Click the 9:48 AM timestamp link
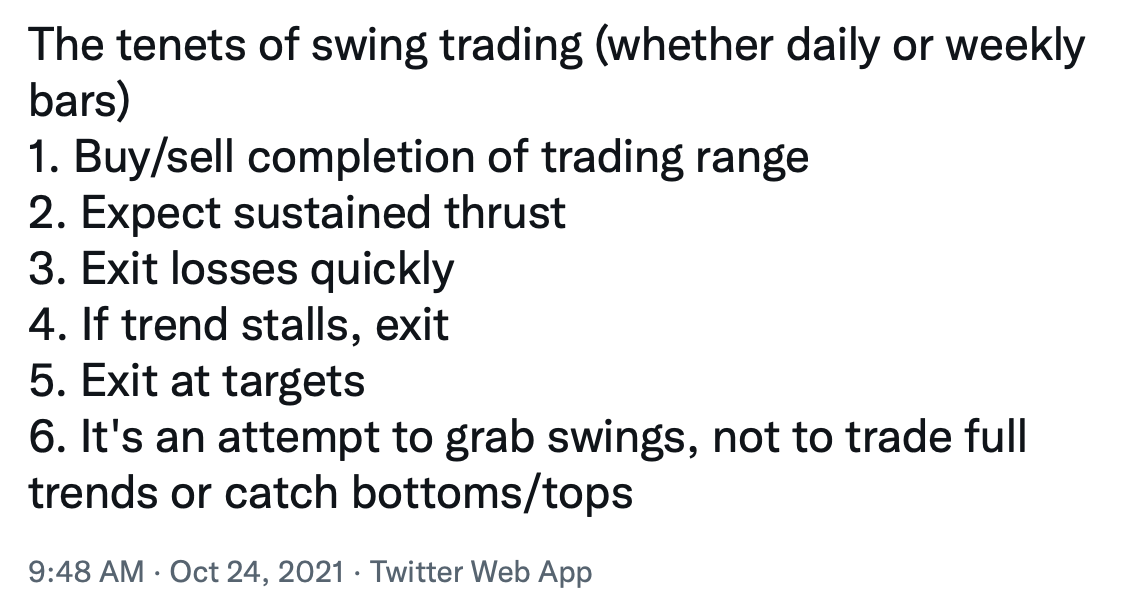1146x616 pixels. pyautogui.click(x=86, y=571)
